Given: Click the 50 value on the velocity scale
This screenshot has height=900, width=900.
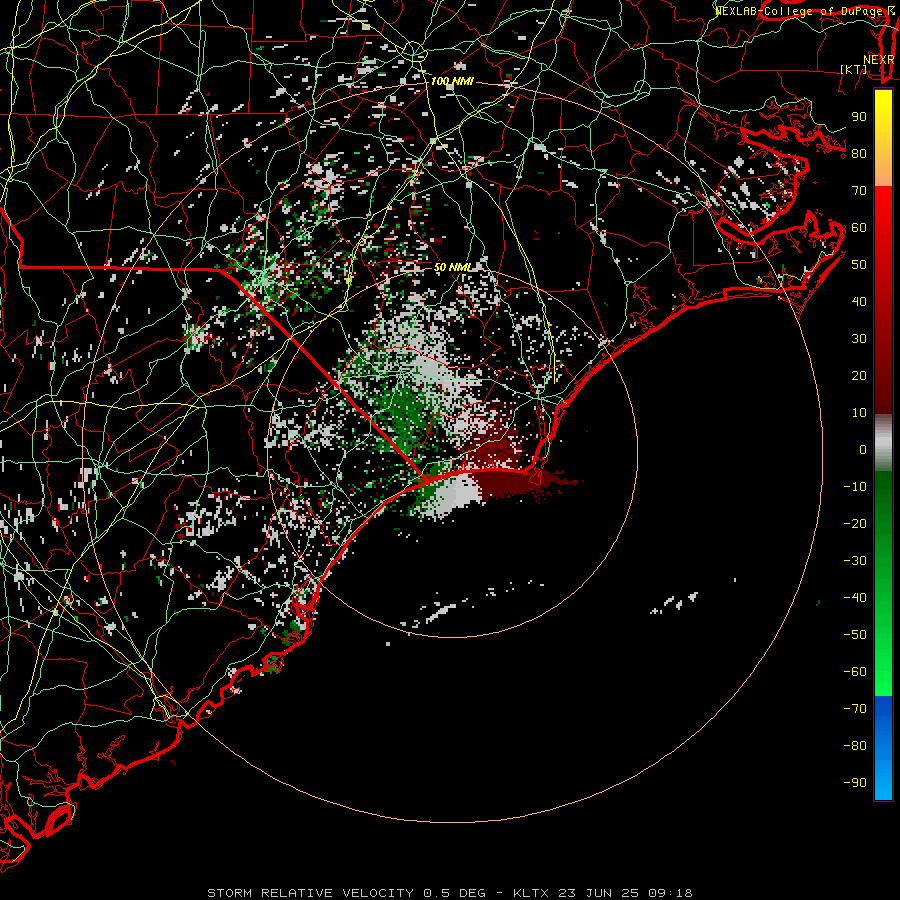Looking at the screenshot, I should [859, 265].
